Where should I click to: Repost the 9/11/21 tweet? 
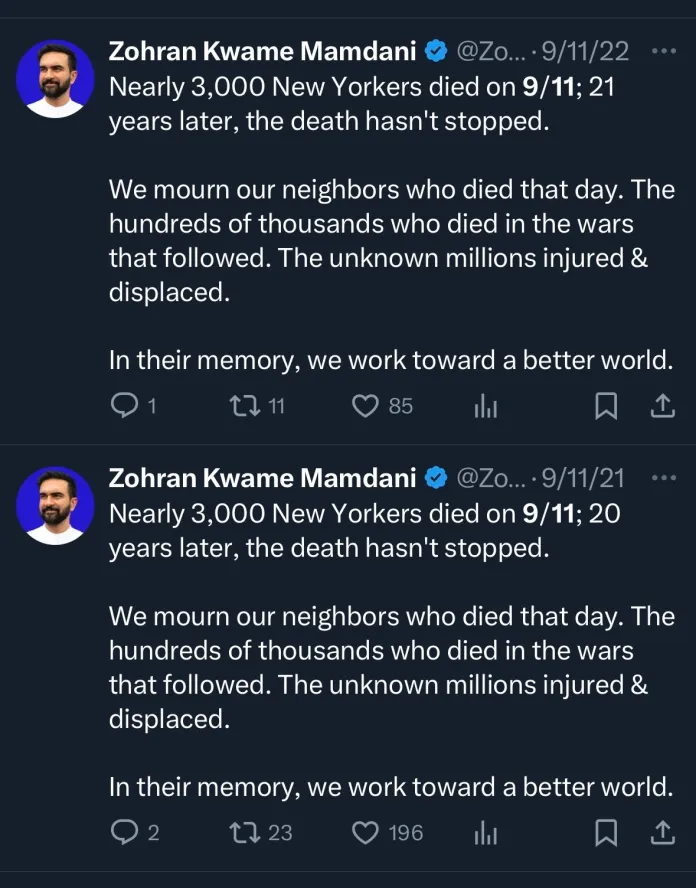243,831
